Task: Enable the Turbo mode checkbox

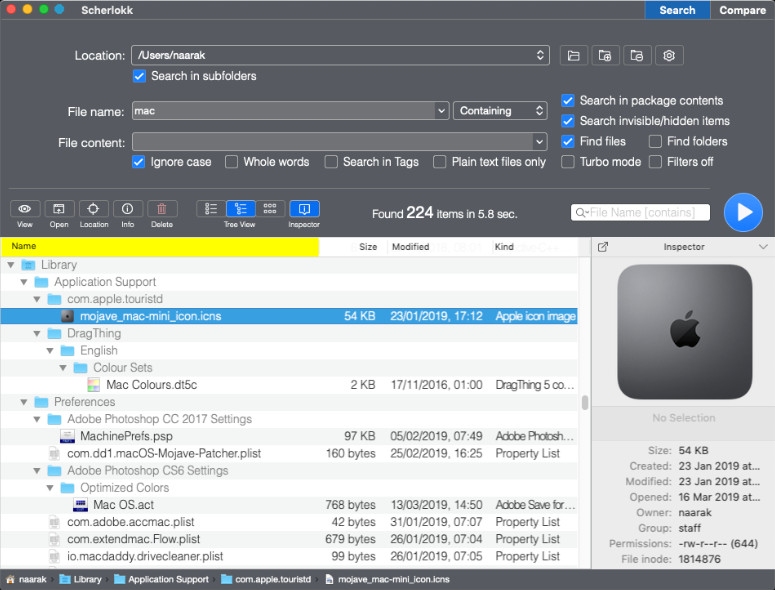Action: tap(568, 162)
